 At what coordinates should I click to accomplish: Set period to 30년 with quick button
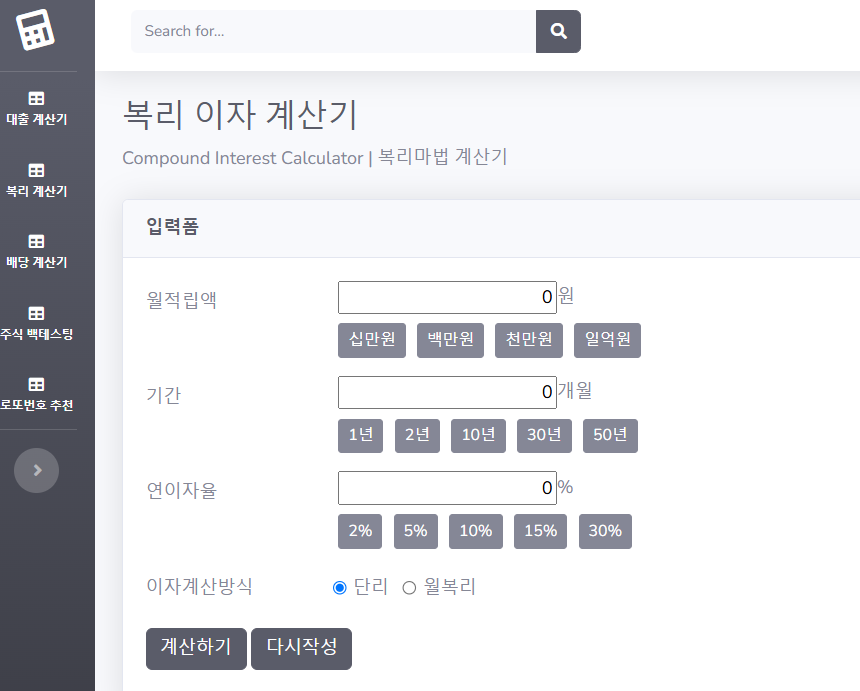point(544,435)
